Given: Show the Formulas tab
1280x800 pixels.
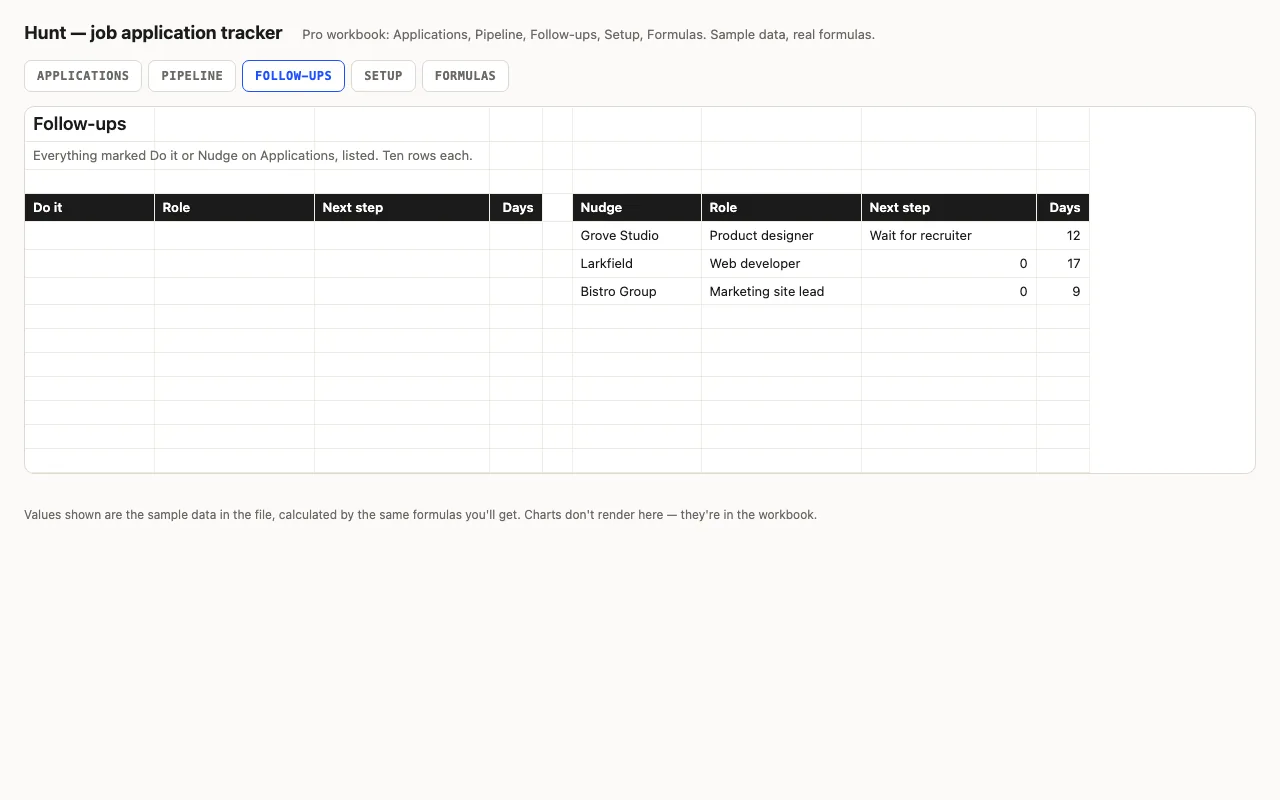Looking at the screenshot, I should coord(465,76).
